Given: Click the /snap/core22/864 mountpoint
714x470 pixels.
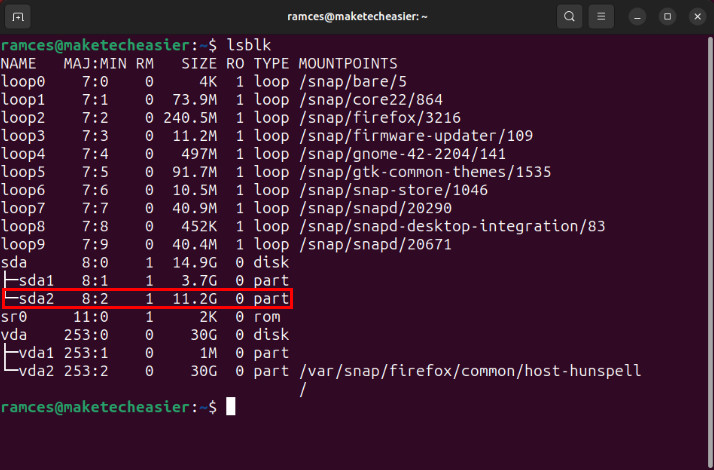Looking at the screenshot, I should pyautogui.click(x=371, y=100).
